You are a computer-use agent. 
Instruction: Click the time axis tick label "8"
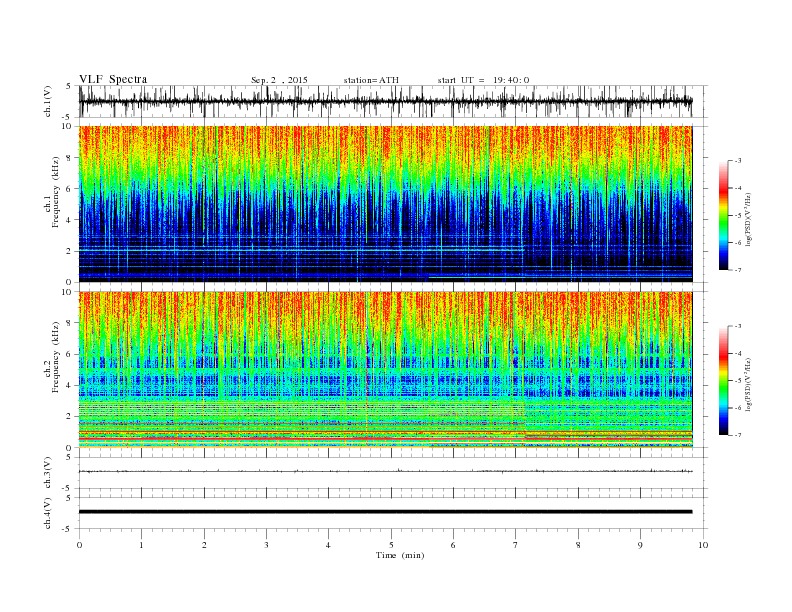point(578,545)
